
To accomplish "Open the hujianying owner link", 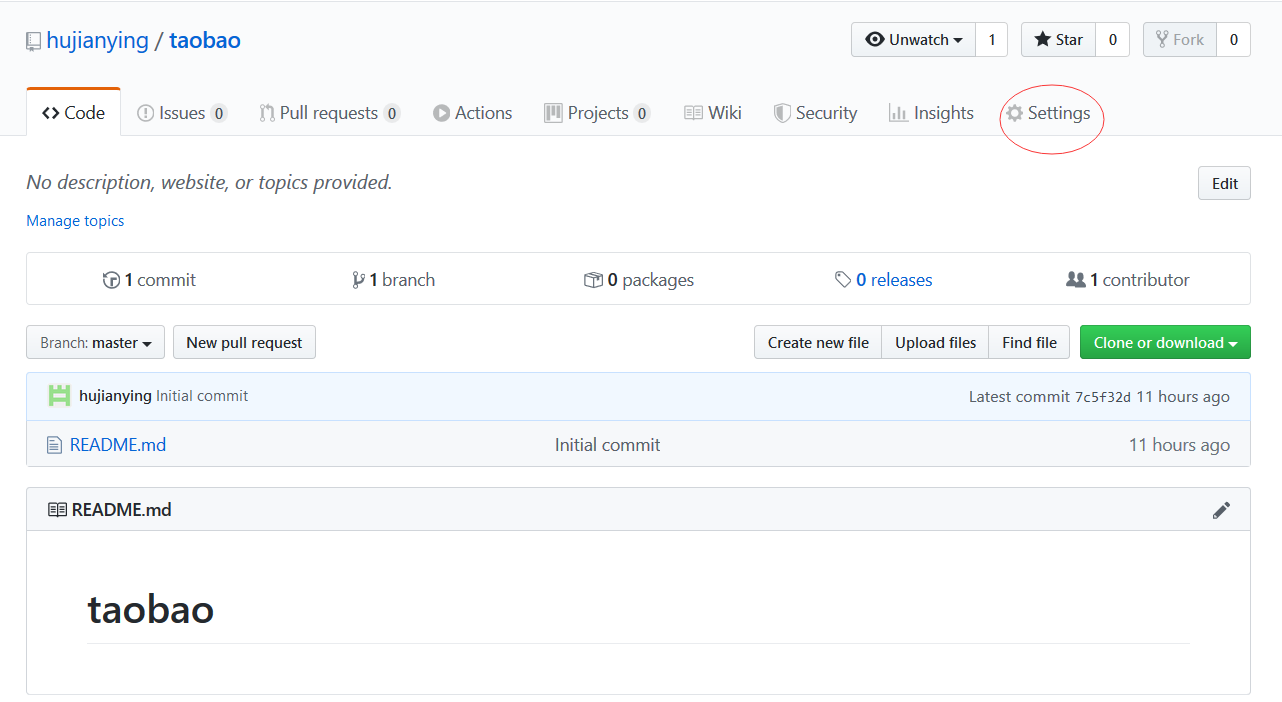I will click(97, 41).
